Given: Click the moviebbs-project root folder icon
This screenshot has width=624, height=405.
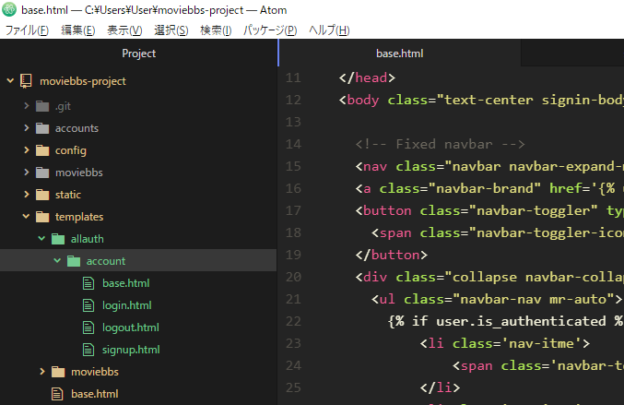Looking at the screenshot, I should 26,81.
